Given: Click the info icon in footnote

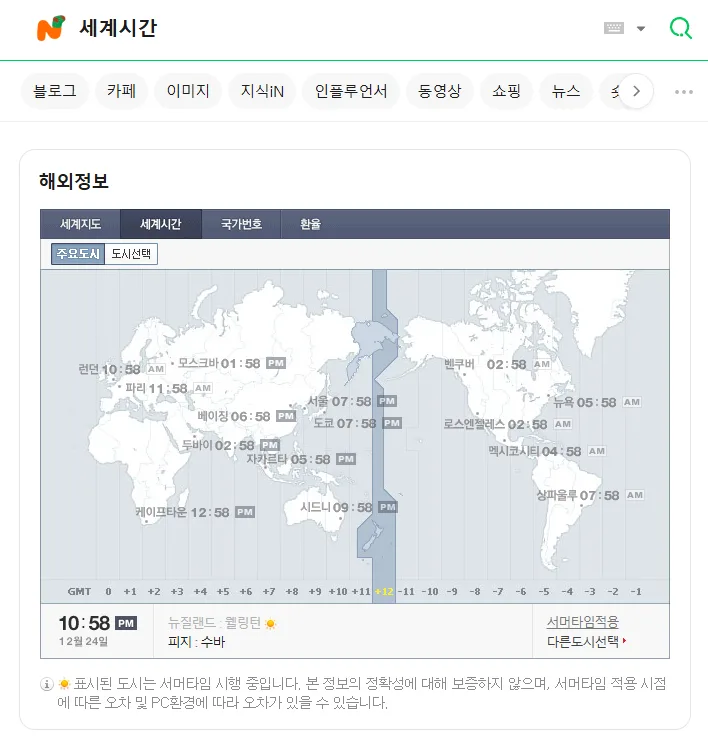Looking at the screenshot, I should click(x=46, y=684).
